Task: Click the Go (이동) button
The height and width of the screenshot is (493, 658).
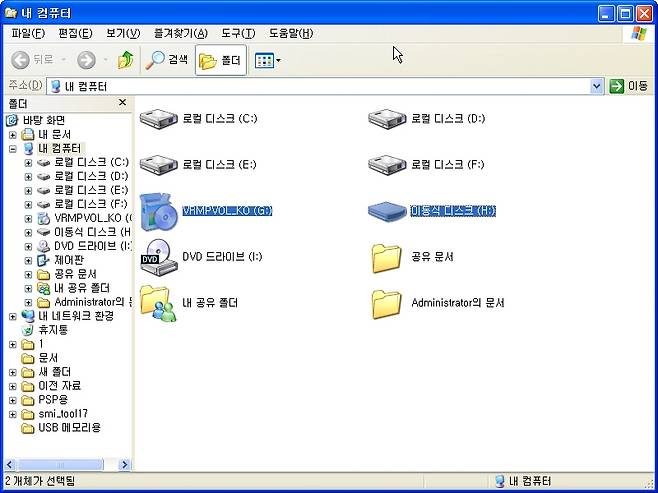Action: tap(630, 86)
